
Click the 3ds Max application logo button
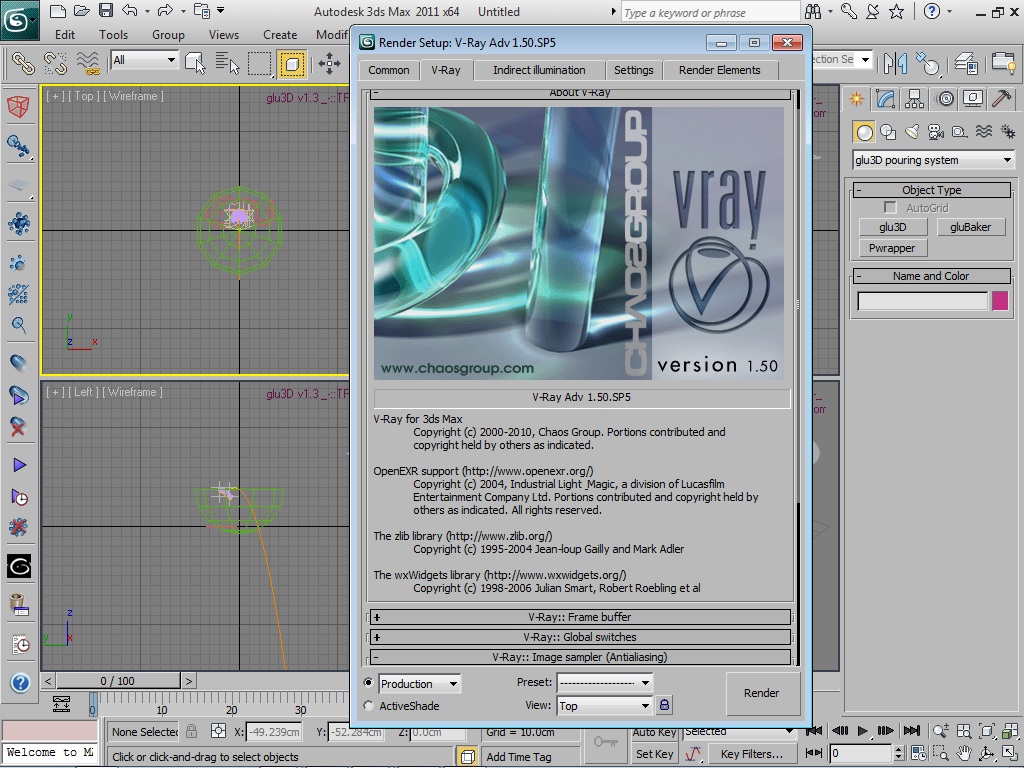pyautogui.click(x=19, y=20)
